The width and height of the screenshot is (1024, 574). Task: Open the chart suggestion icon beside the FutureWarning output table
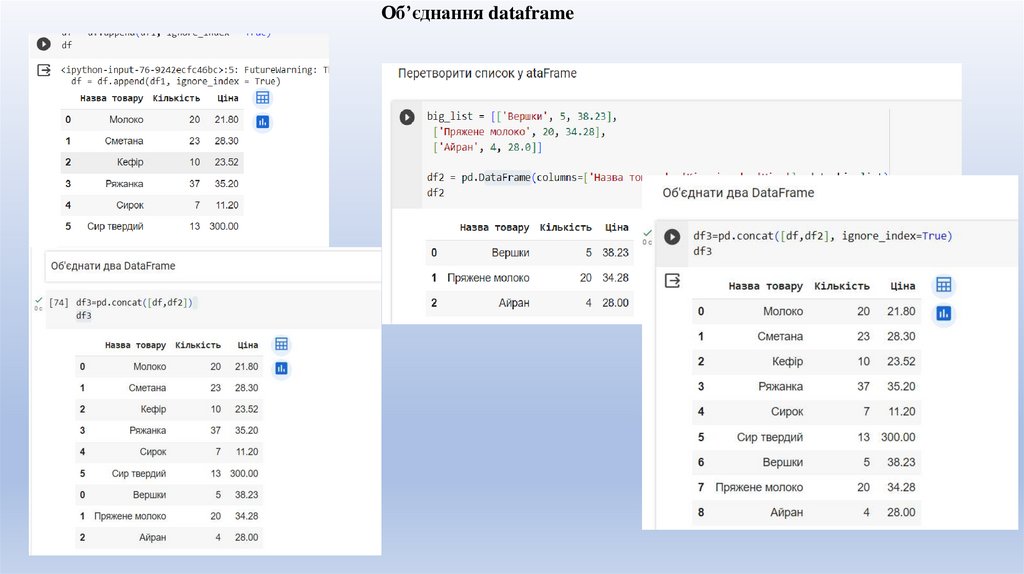pyautogui.click(x=263, y=122)
